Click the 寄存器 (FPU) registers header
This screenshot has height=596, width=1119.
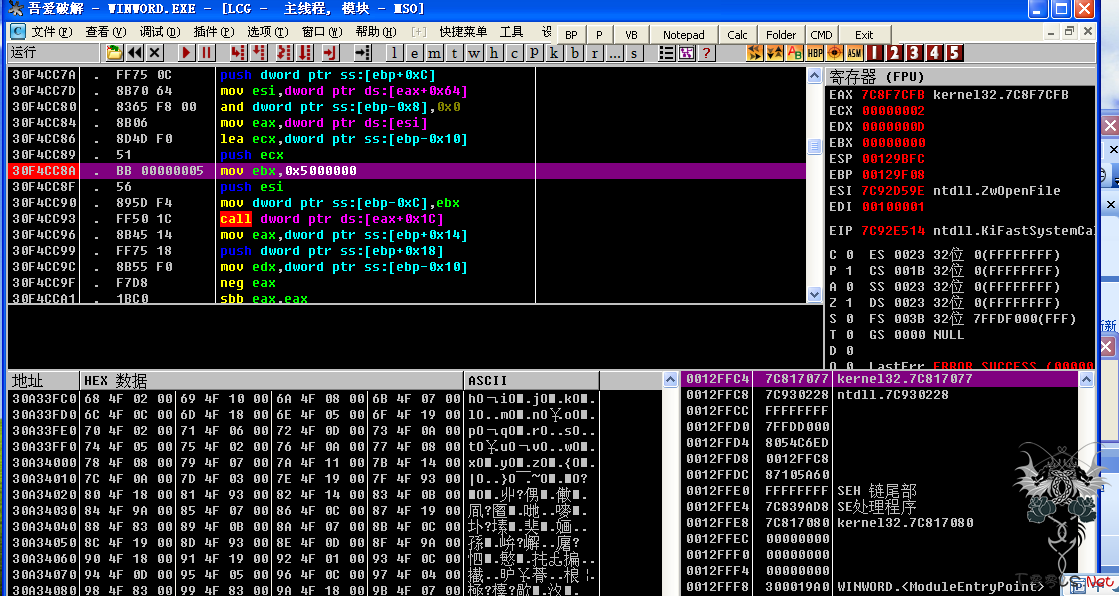point(960,76)
